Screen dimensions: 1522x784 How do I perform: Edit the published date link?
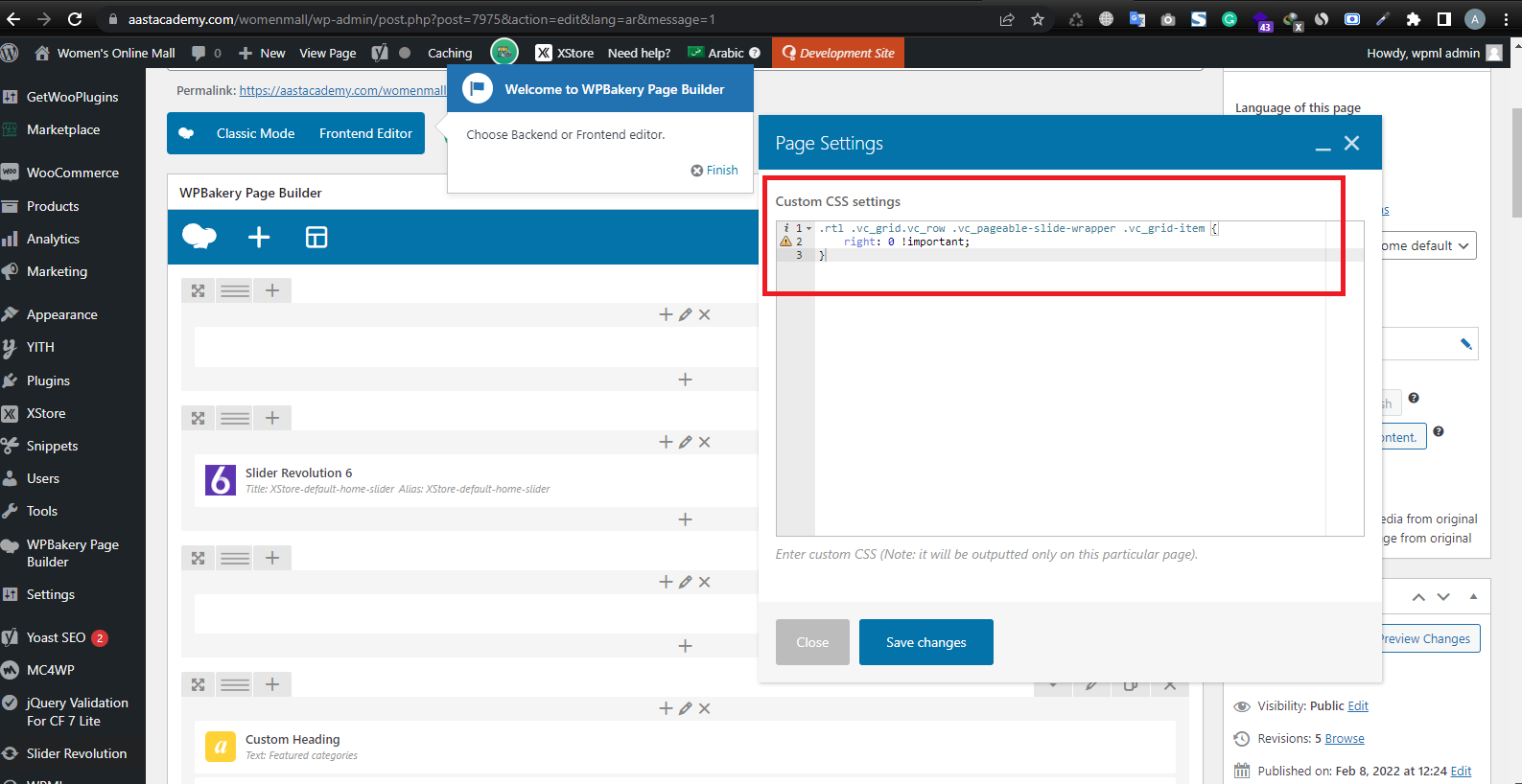[x=1461, y=771]
